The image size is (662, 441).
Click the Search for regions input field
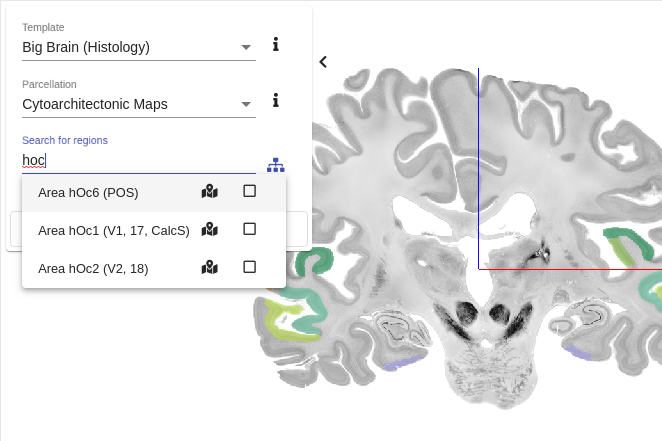point(139,160)
